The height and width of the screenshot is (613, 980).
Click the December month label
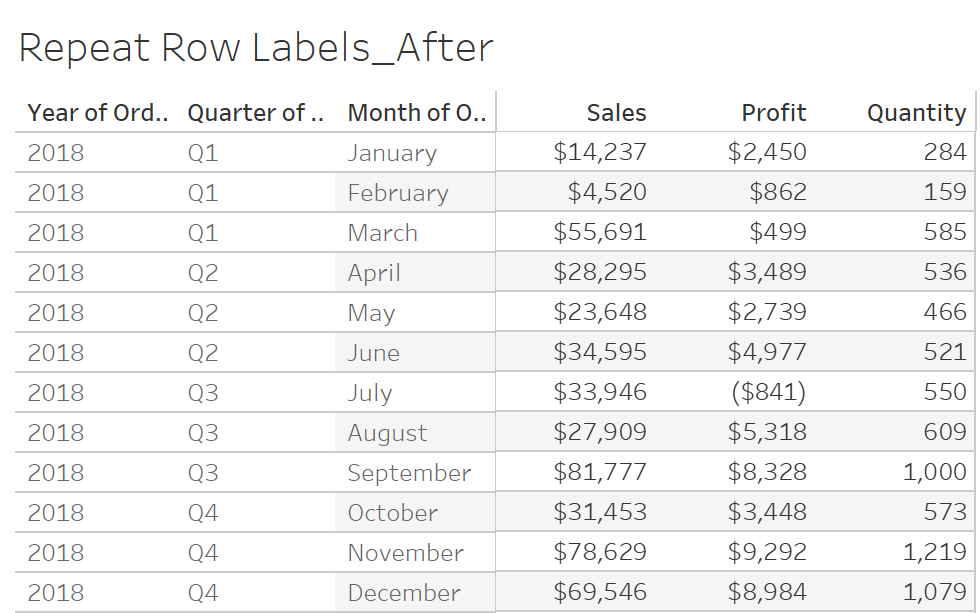(404, 592)
